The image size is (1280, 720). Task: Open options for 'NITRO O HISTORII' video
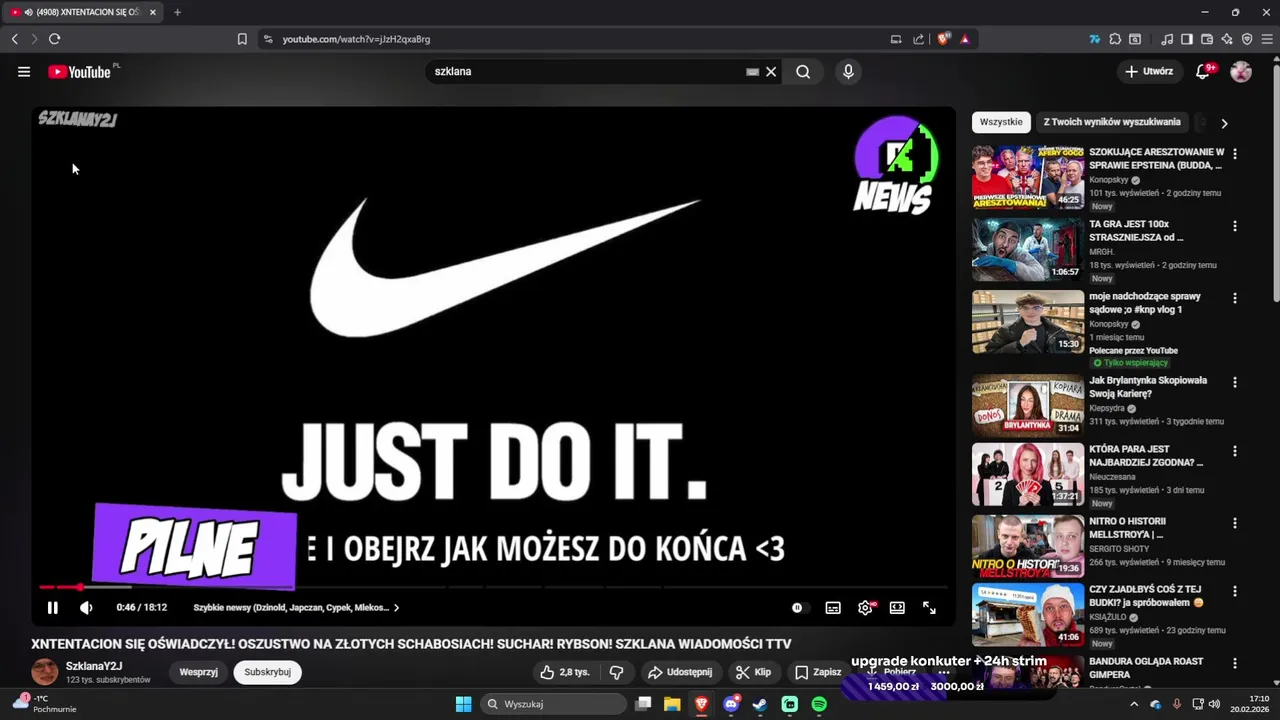point(1235,523)
